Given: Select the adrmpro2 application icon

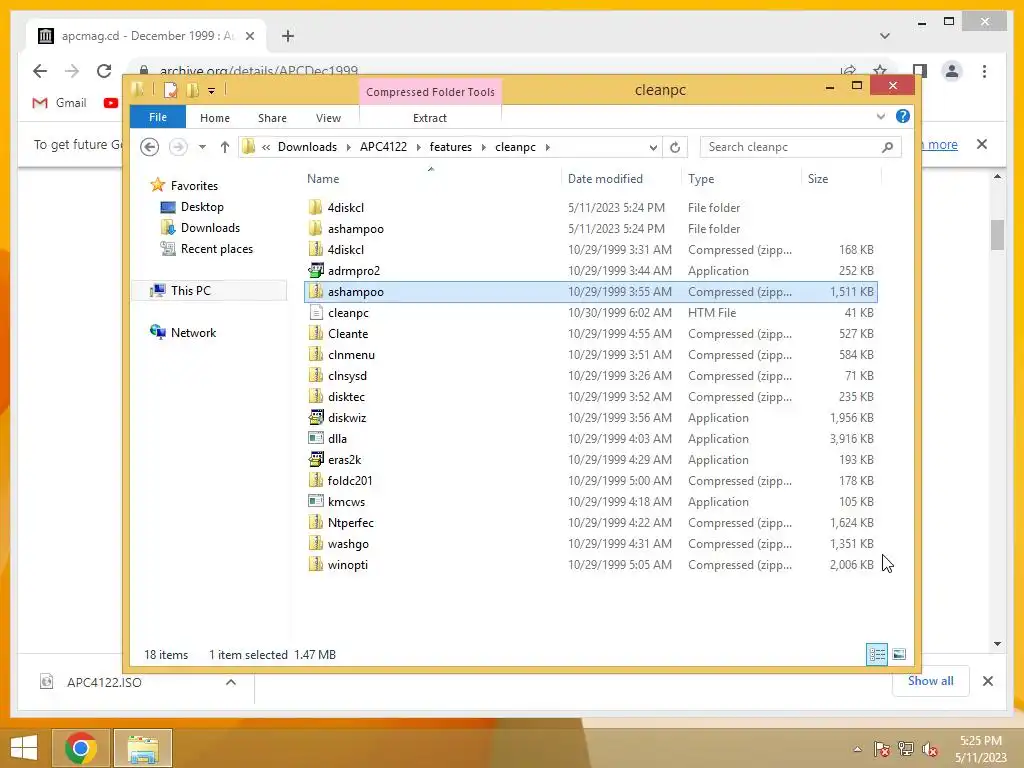Looking at the screenshot, I should click(316, 270).
